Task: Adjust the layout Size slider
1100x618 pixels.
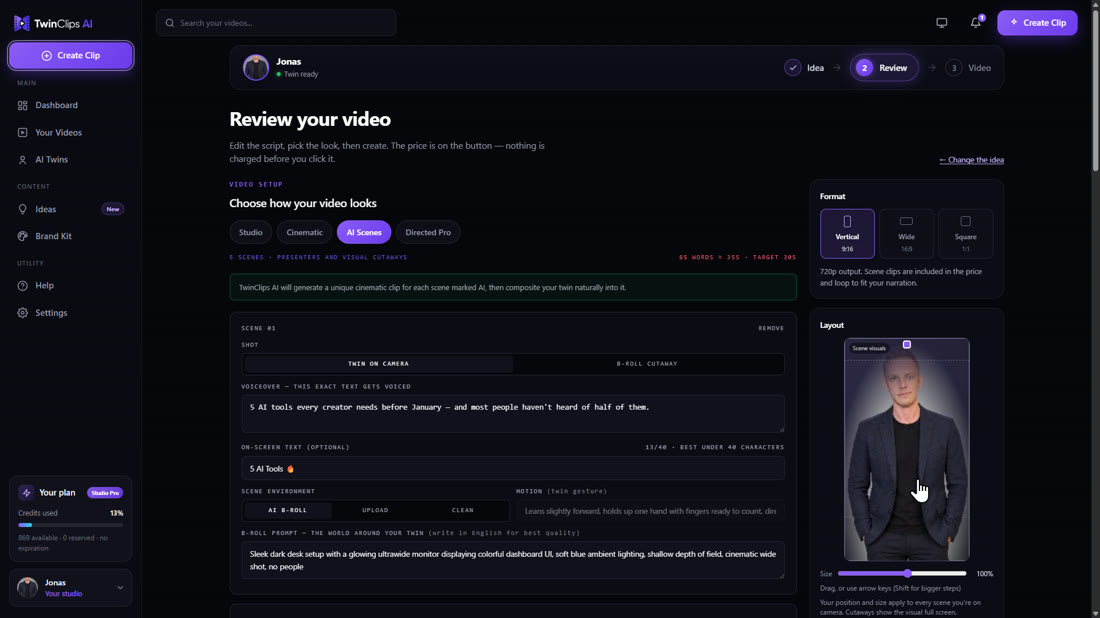Action: coord(901,574)
